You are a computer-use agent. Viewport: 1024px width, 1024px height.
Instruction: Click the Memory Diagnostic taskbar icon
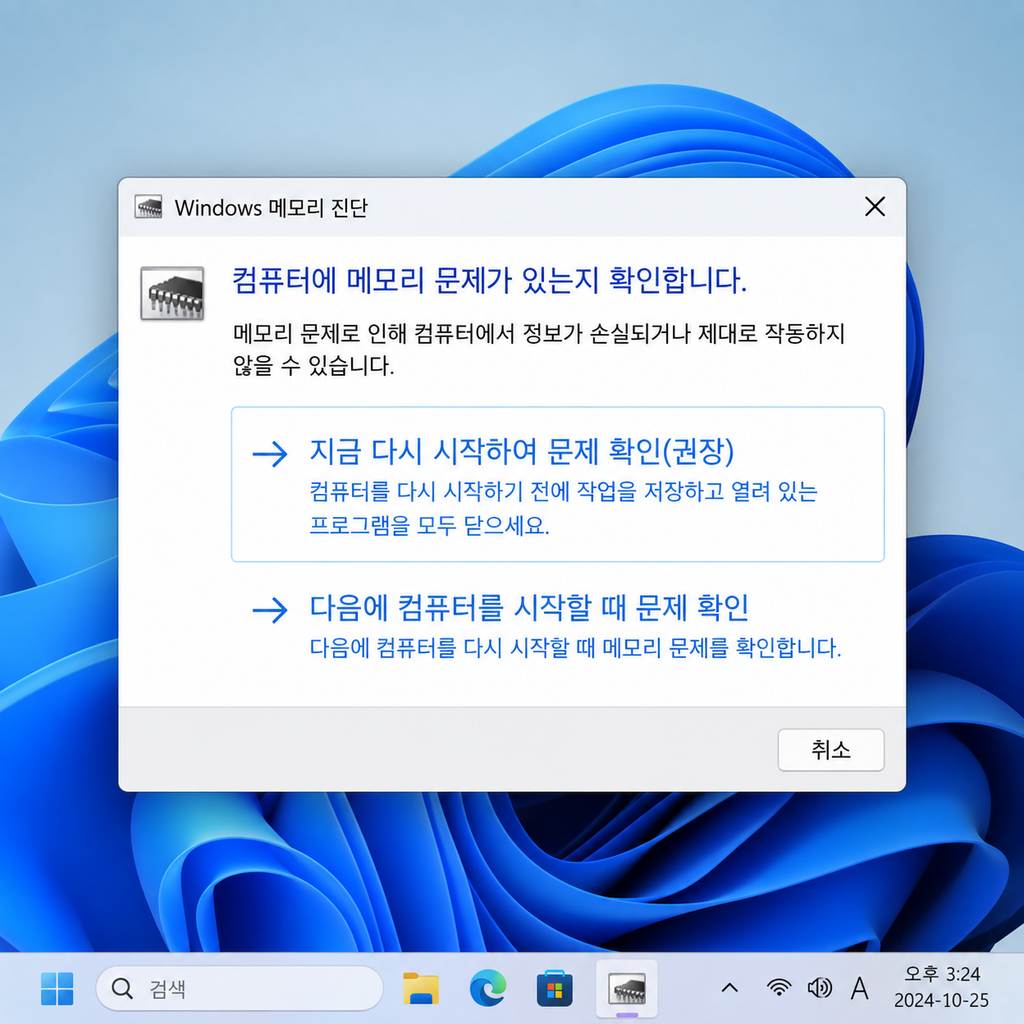point(626,989)
